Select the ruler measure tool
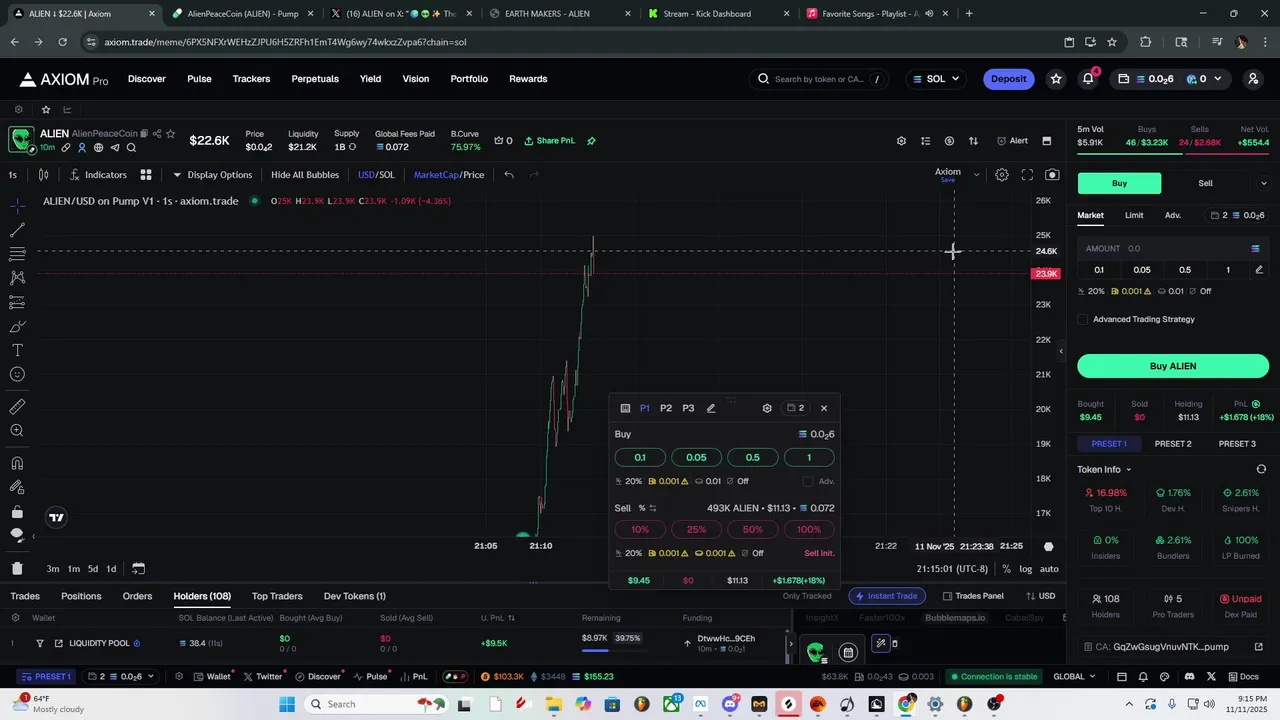This screenshot has height=720, width=1280. (x=17, y=407)
